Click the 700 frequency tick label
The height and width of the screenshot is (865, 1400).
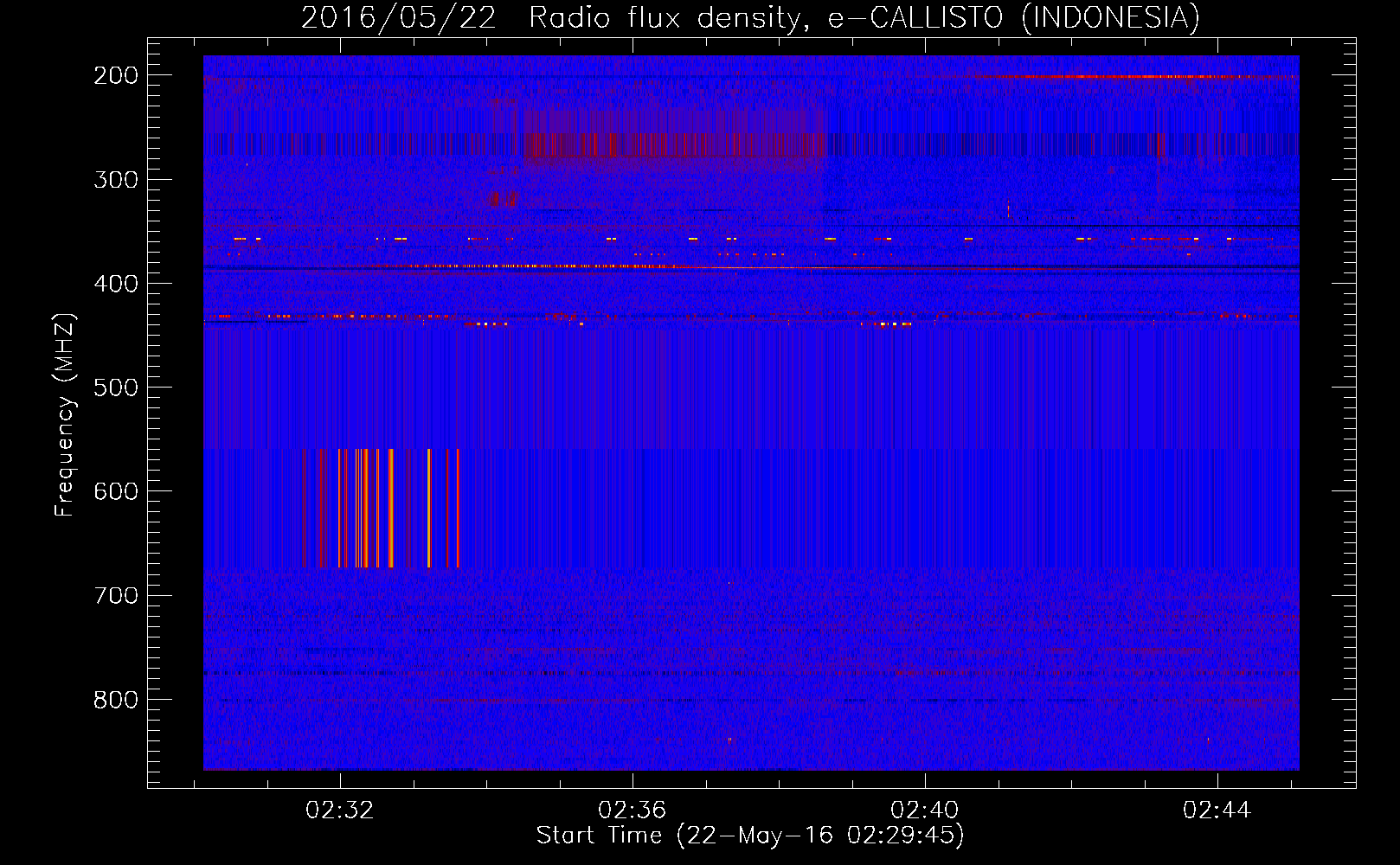(x=116, y=595)
